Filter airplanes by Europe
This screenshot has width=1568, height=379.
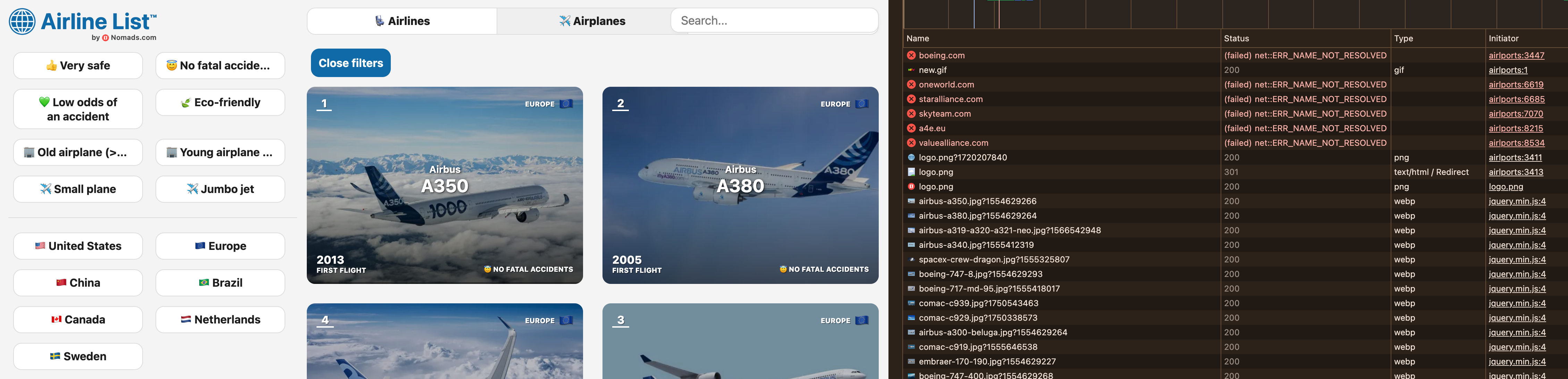[x=220, y=246]
